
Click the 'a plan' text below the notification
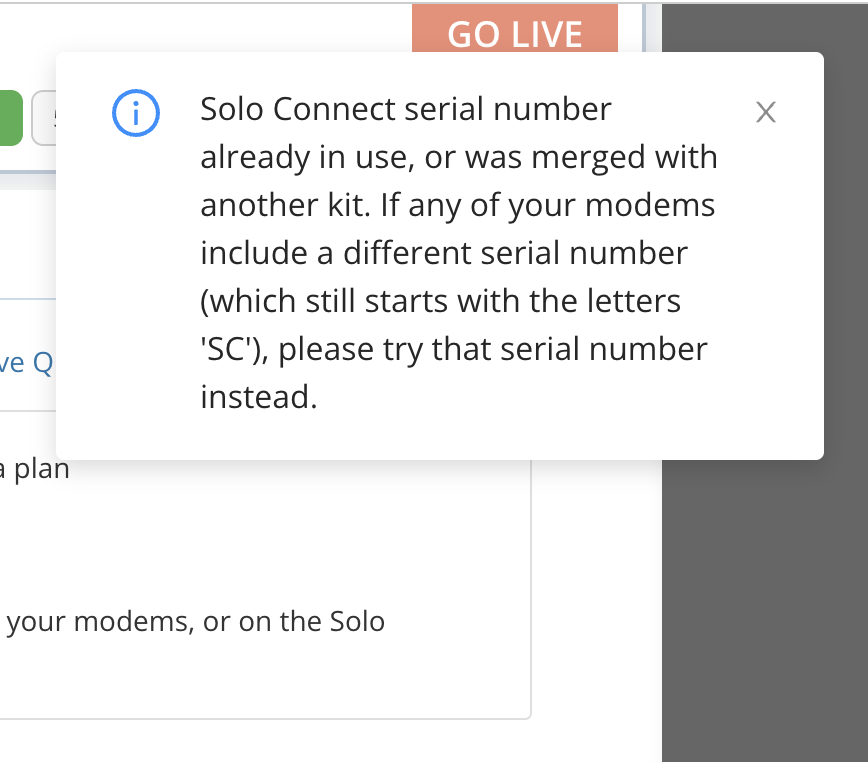[x=35, y=470]
